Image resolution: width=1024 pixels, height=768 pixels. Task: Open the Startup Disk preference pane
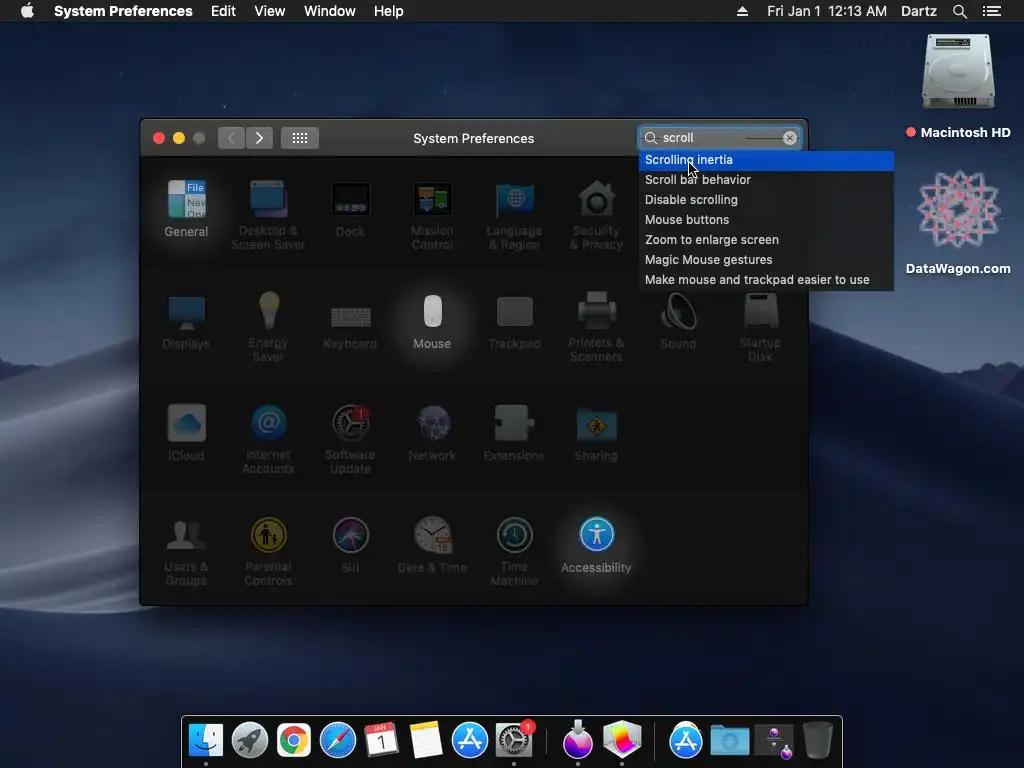[x=760, y=327]
